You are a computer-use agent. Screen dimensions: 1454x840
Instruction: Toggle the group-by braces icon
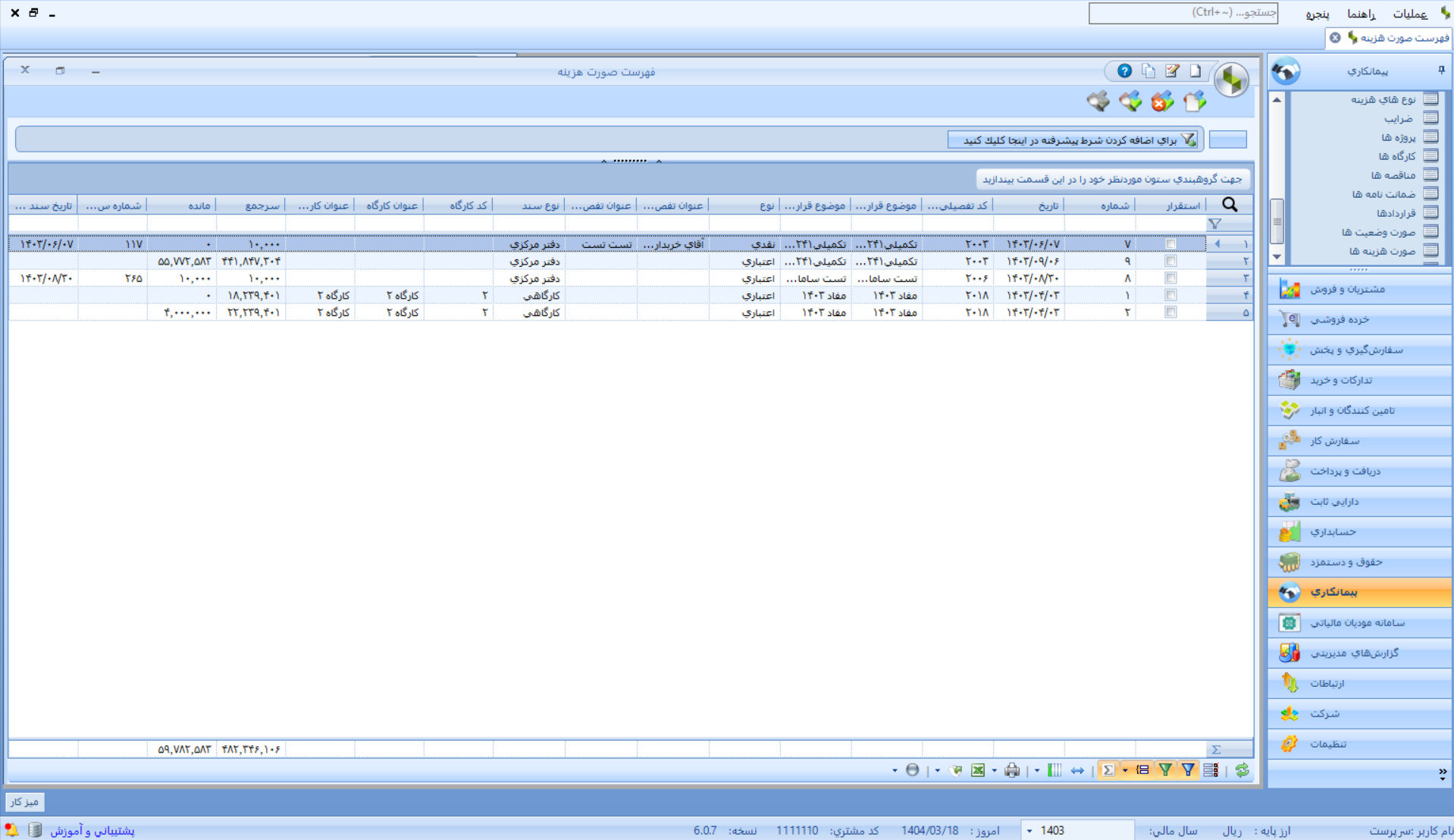click(1142, 770)
